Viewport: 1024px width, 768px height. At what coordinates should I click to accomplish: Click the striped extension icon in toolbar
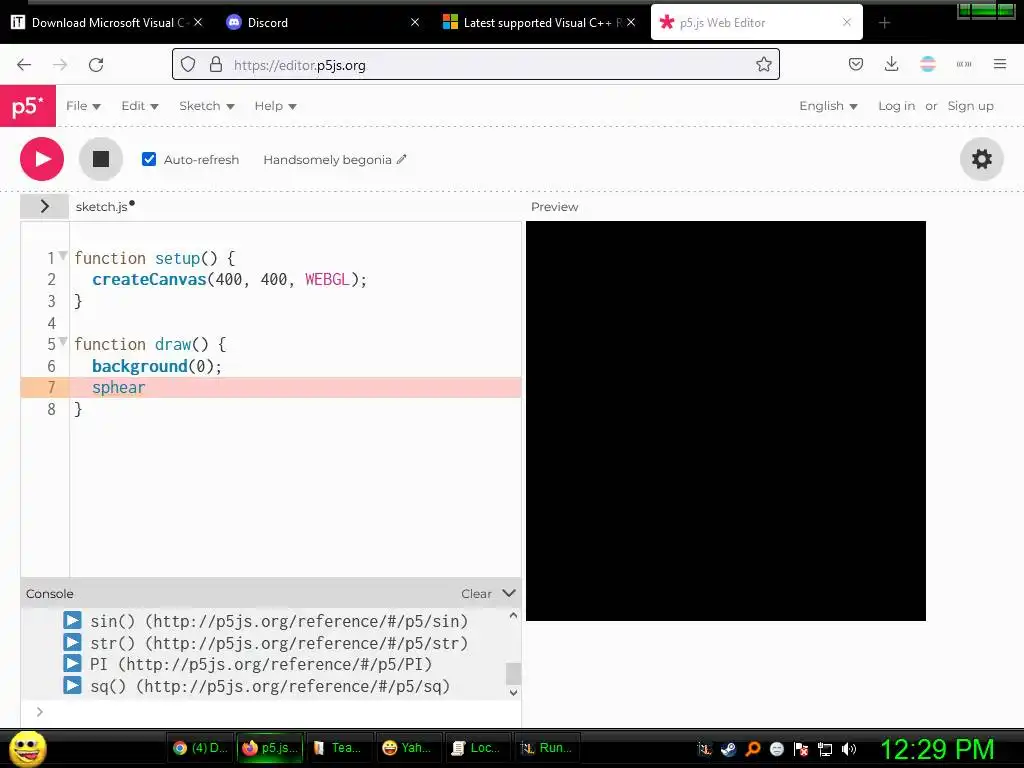927,64
